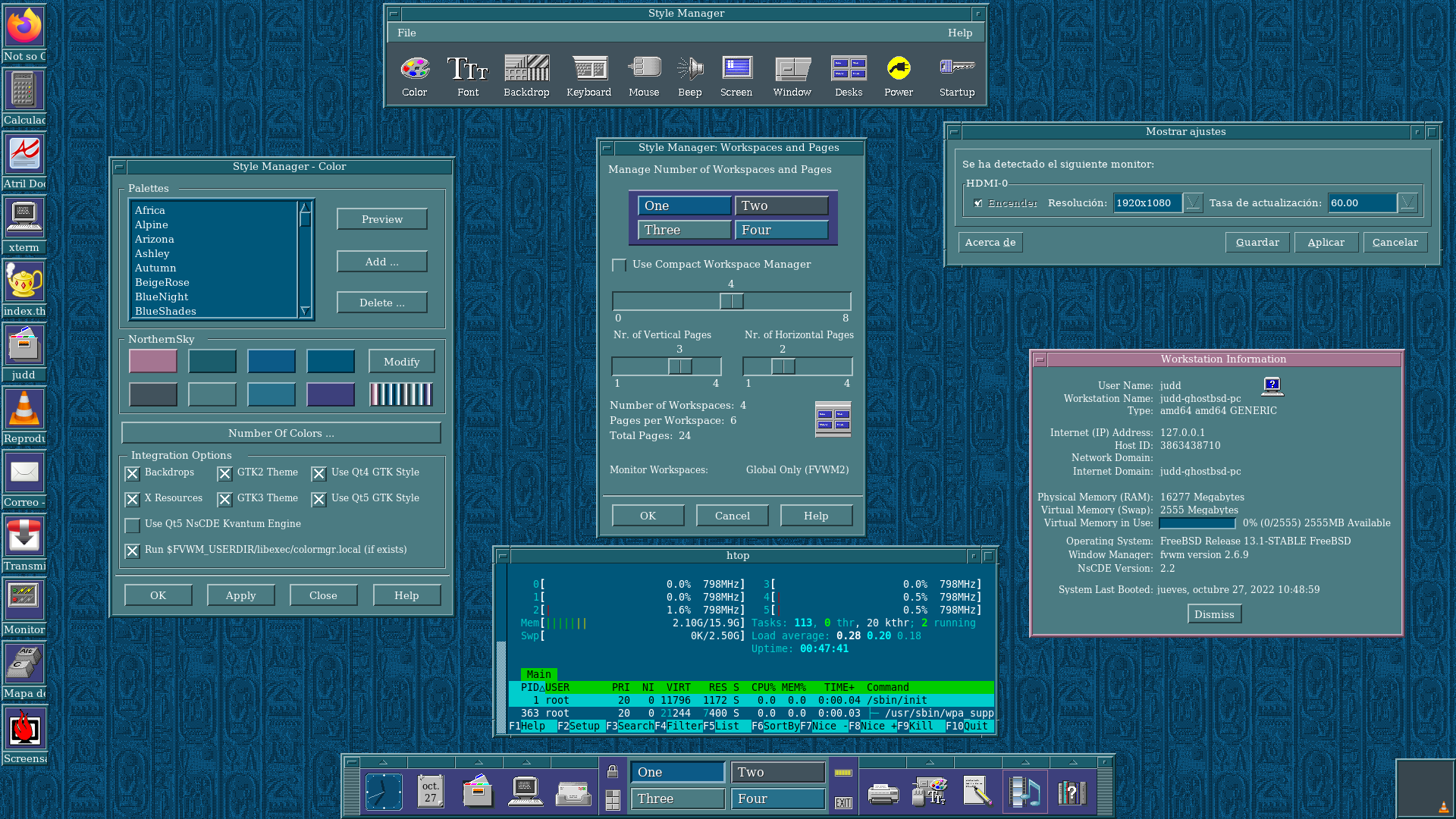Toggle the Use Qt4 GTK Style checkbox

pyautogui.click(x=318, y=474)
